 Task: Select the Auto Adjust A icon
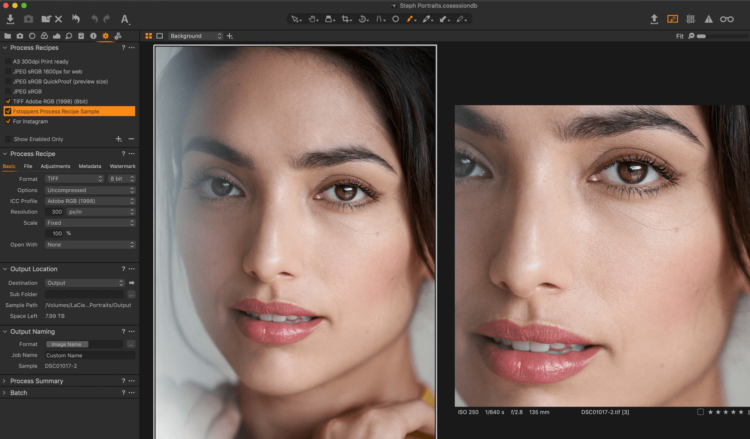125,19
